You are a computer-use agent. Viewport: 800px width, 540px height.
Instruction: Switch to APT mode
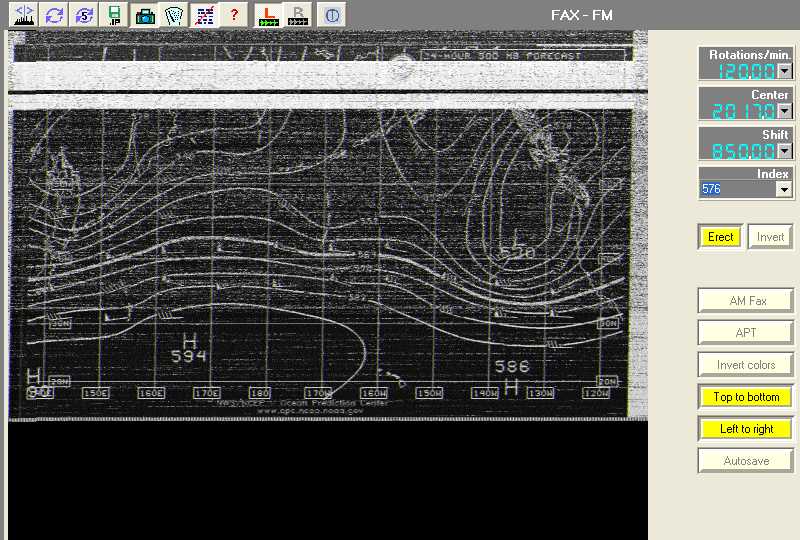[x=746, y=333]
